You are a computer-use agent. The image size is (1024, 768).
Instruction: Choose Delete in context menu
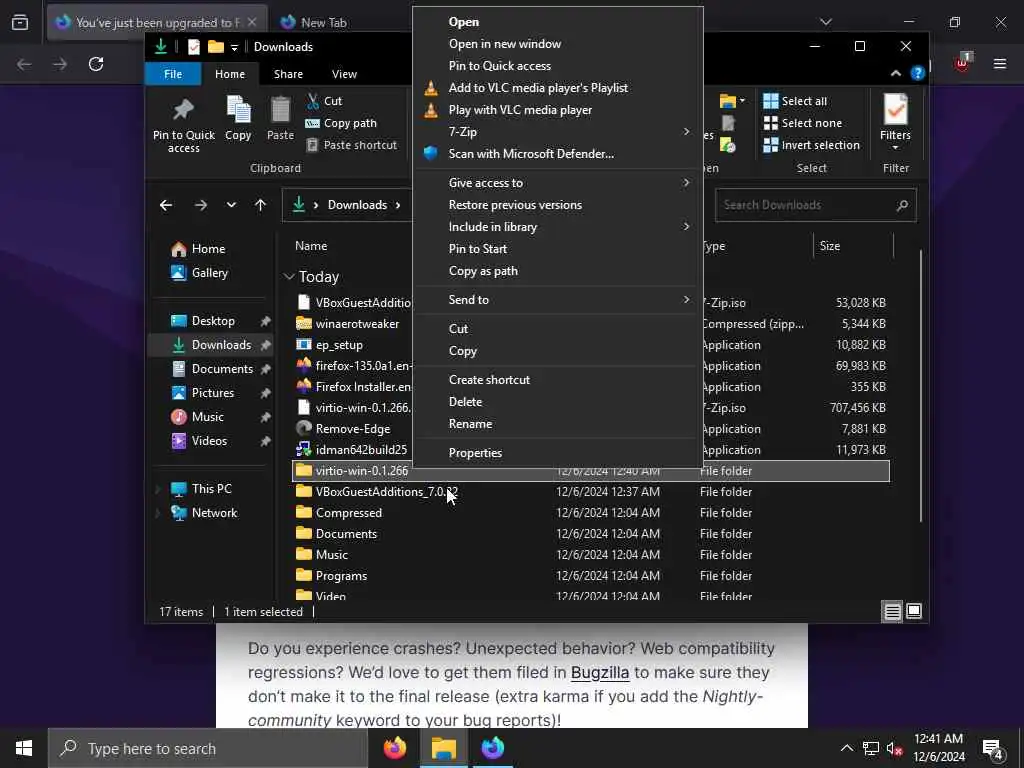[558, 402]
